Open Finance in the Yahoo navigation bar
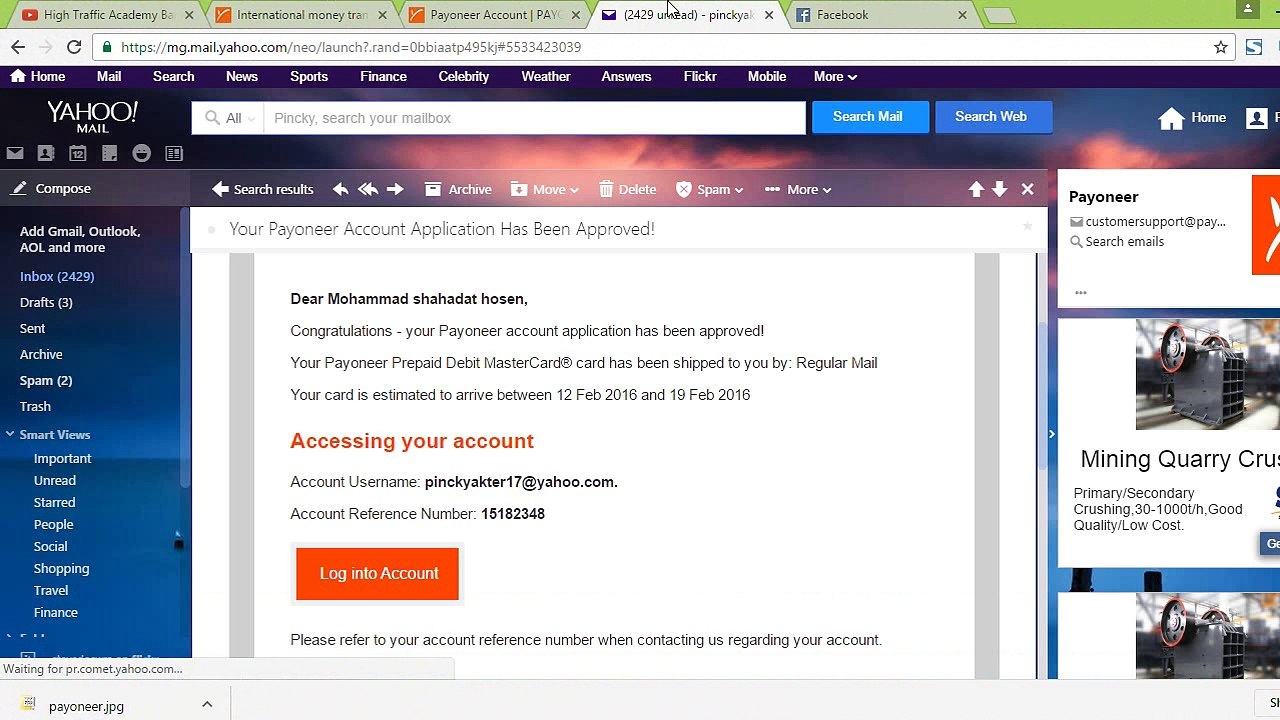The image size is (1280, 720). [x=383, y=76]
